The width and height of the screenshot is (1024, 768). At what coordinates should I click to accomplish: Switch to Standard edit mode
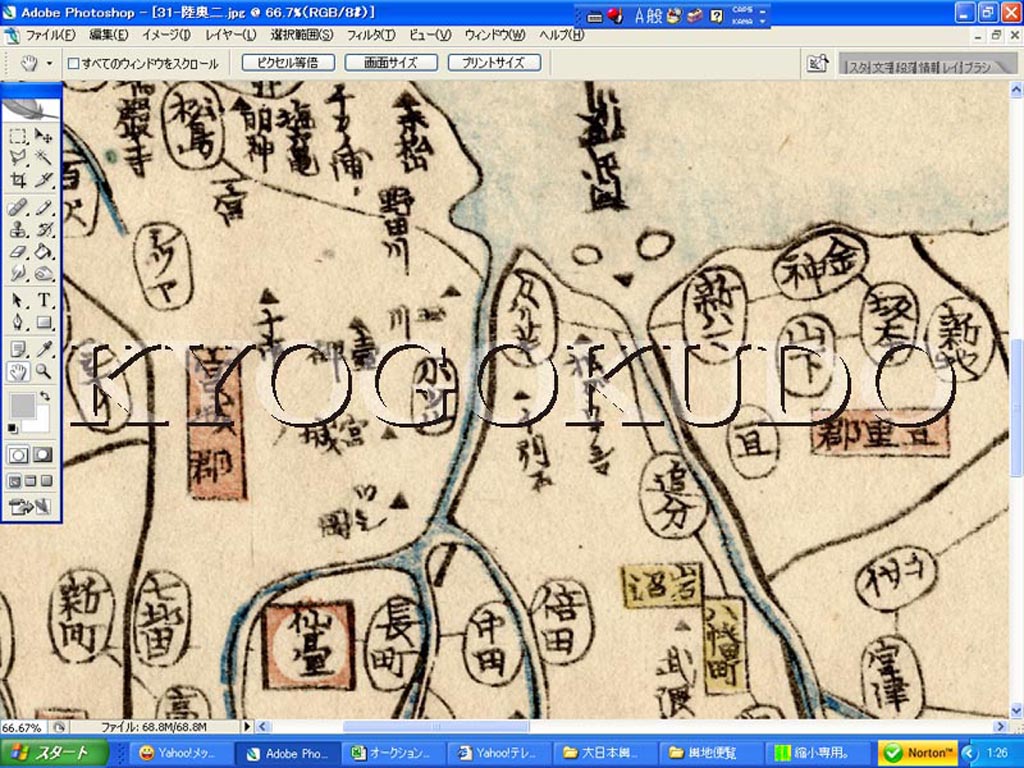[18, 455]
